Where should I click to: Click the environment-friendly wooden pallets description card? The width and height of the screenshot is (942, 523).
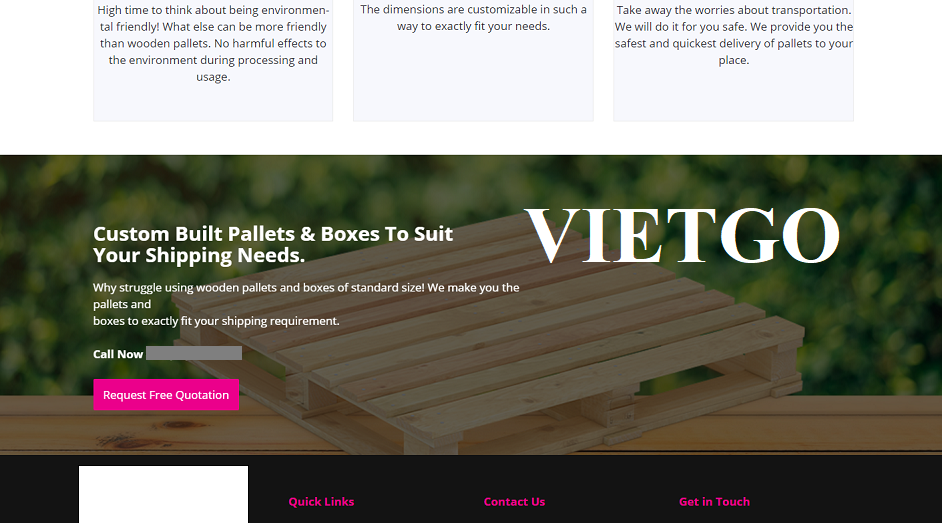[x=213, y=60]
